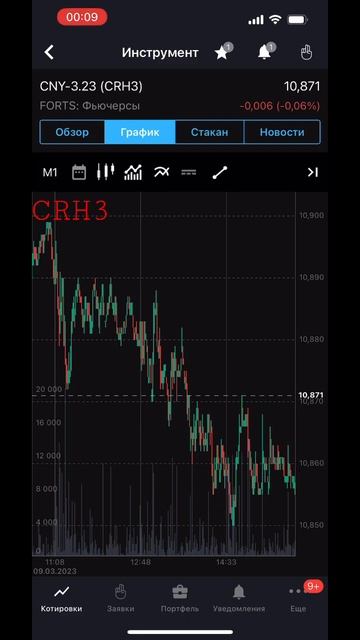Tap the Инструмент screen title

[160, 53]
